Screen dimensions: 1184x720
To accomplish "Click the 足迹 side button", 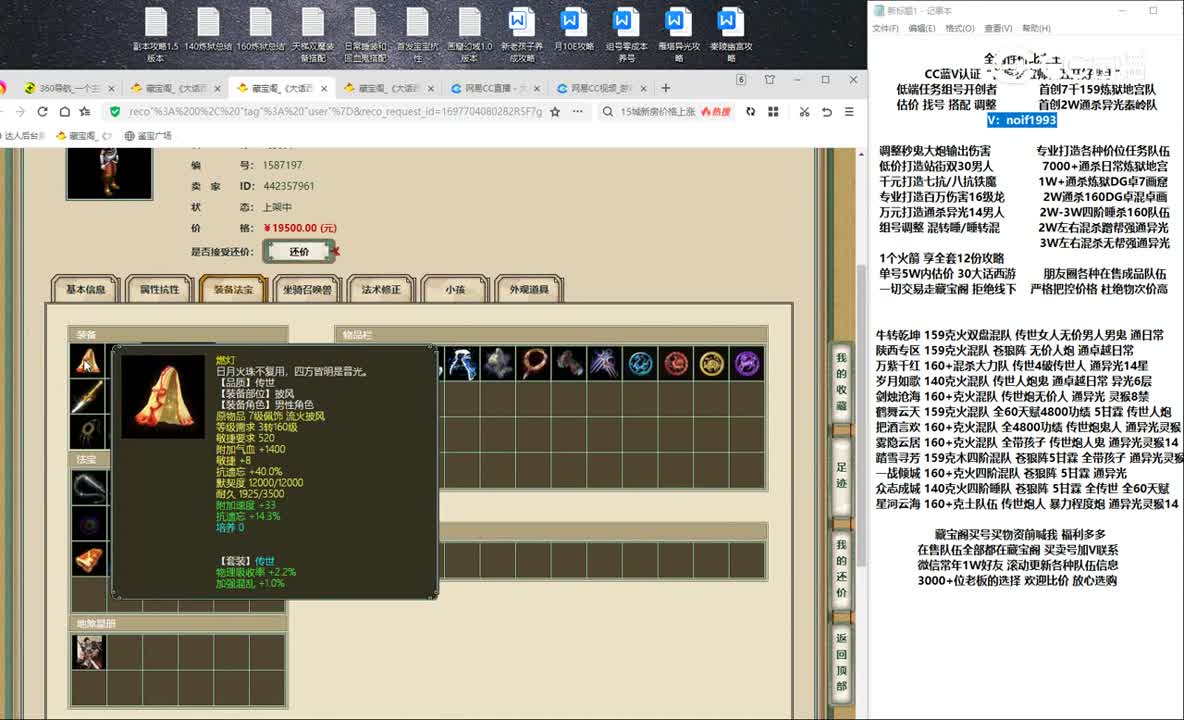I will pos(841,475).
